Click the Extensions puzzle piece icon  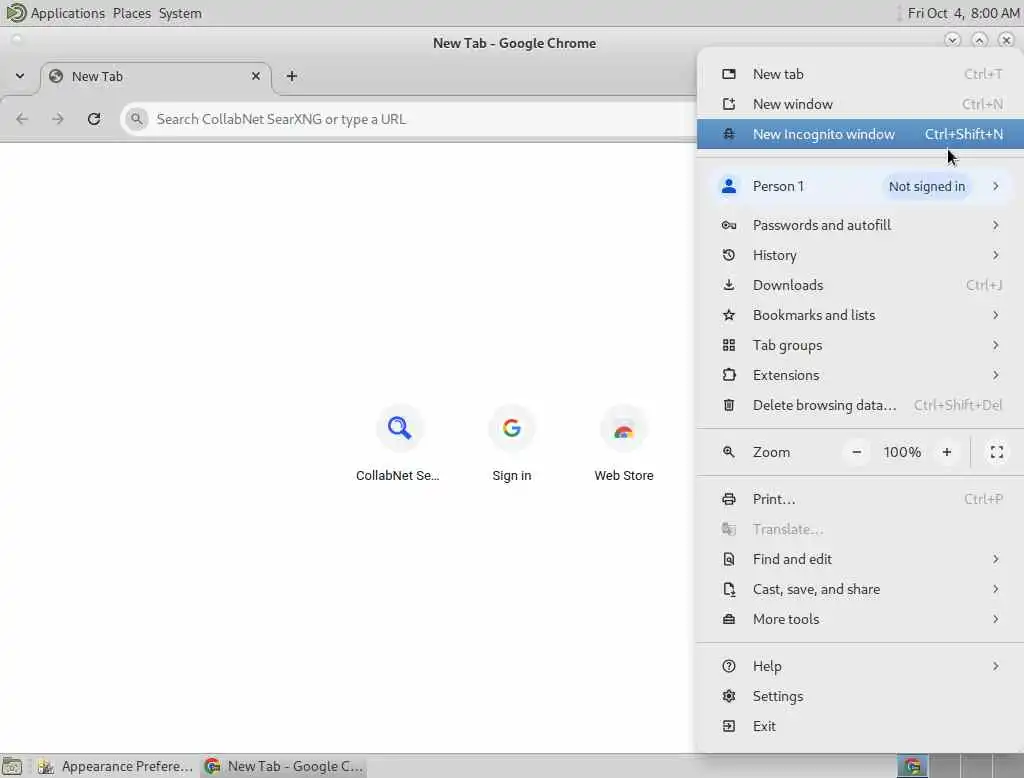[729, 375]
